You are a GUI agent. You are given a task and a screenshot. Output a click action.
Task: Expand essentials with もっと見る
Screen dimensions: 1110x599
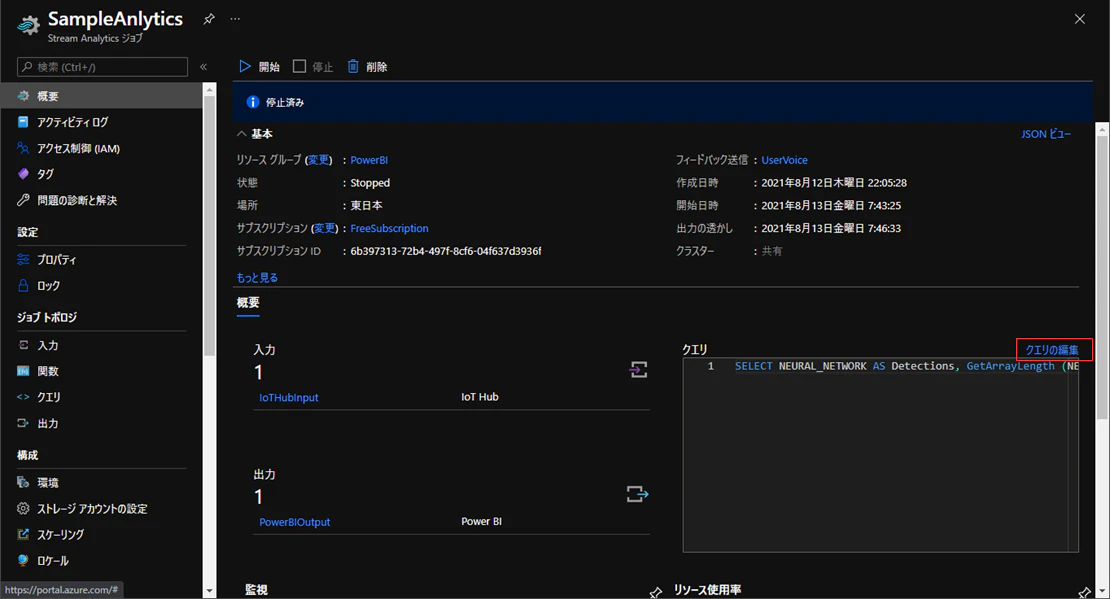click(x=257, y=278)
